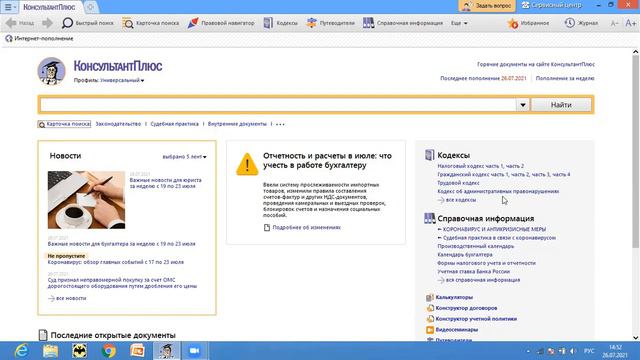The image size is (640, 360).
Task: Go forward with the forward arrow
Action: point(47,23)
